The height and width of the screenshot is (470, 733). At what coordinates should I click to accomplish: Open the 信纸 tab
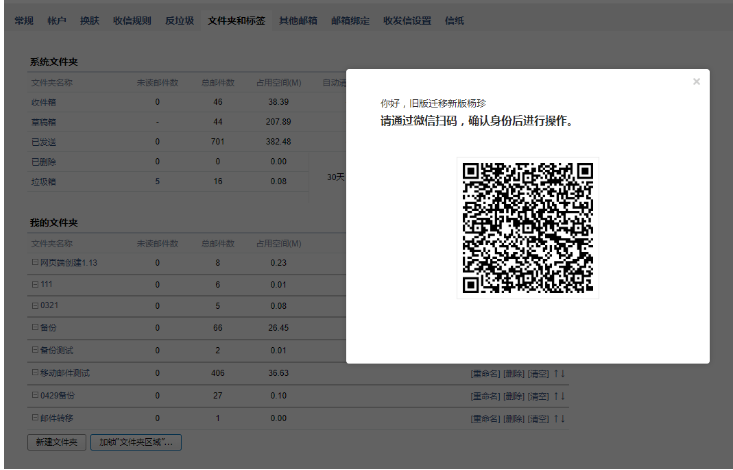(453, 20)
